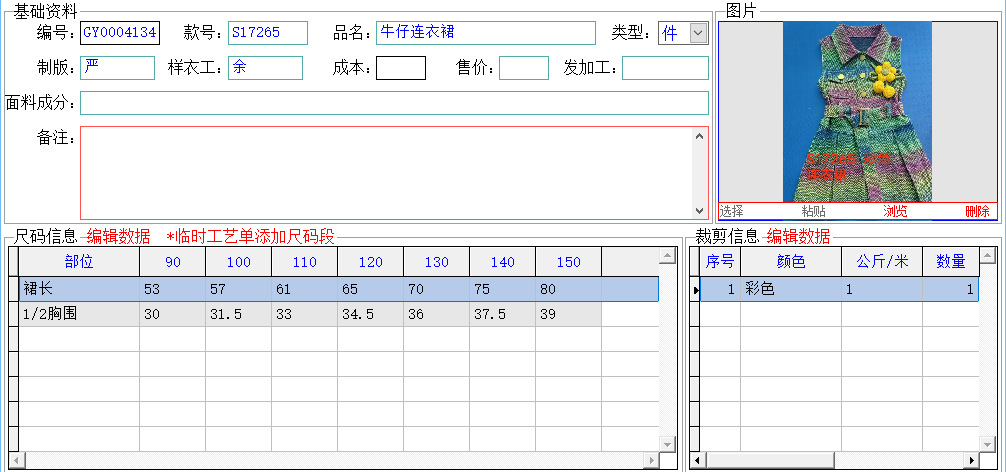The width and height of the screenshot is (1006, 472).
Task: Click the 序号 column header
Action: (x=720, y=262)
